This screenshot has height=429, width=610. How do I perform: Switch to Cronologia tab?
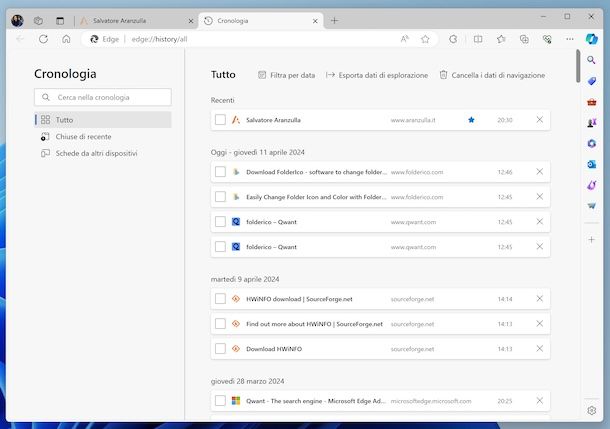click(261, 21)
